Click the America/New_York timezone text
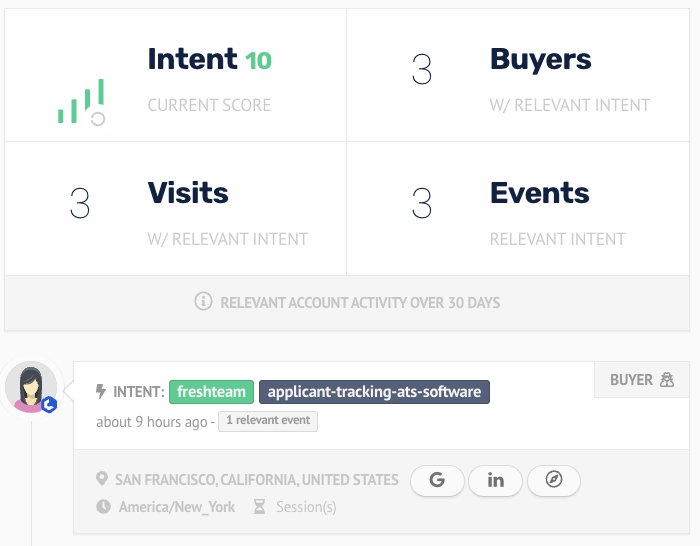 pos(177,507)
